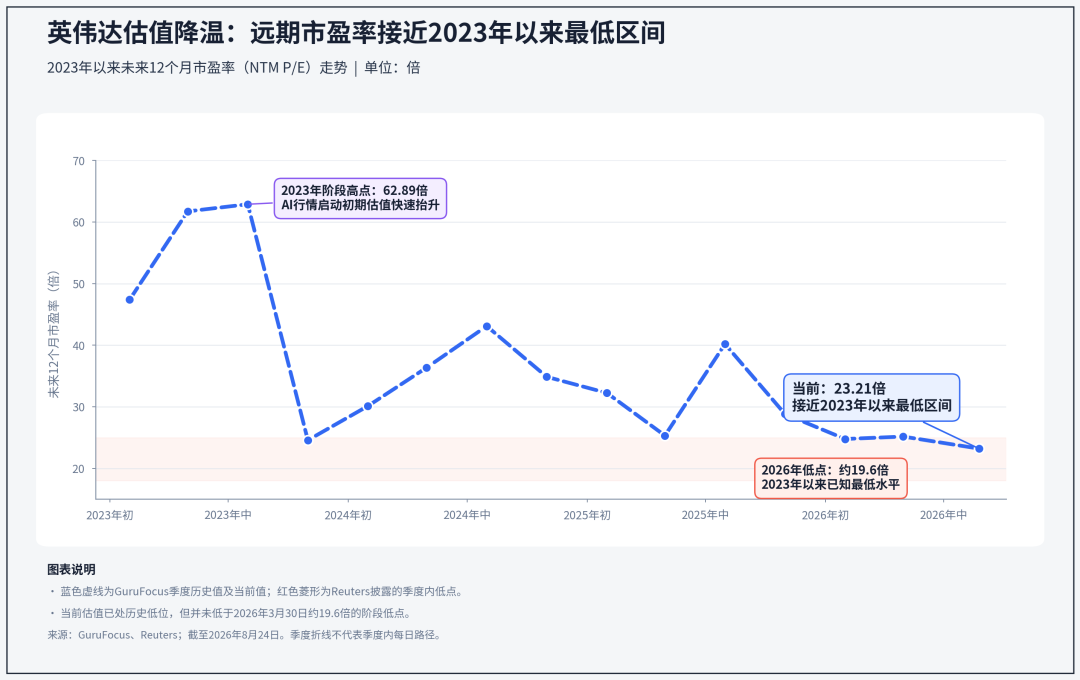Click the y-axis label 60
The height and width of the screenshot is (680, 1080).
(79, 223)
